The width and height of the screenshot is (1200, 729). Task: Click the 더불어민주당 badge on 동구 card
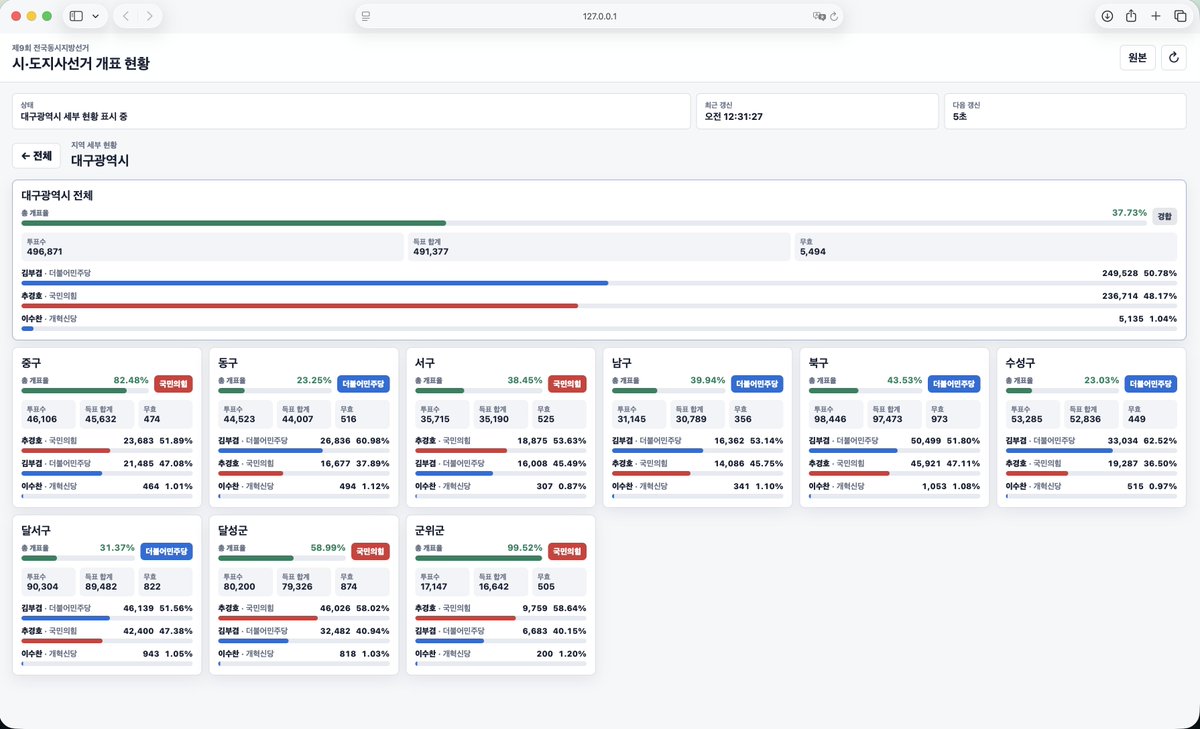(363, 384)
